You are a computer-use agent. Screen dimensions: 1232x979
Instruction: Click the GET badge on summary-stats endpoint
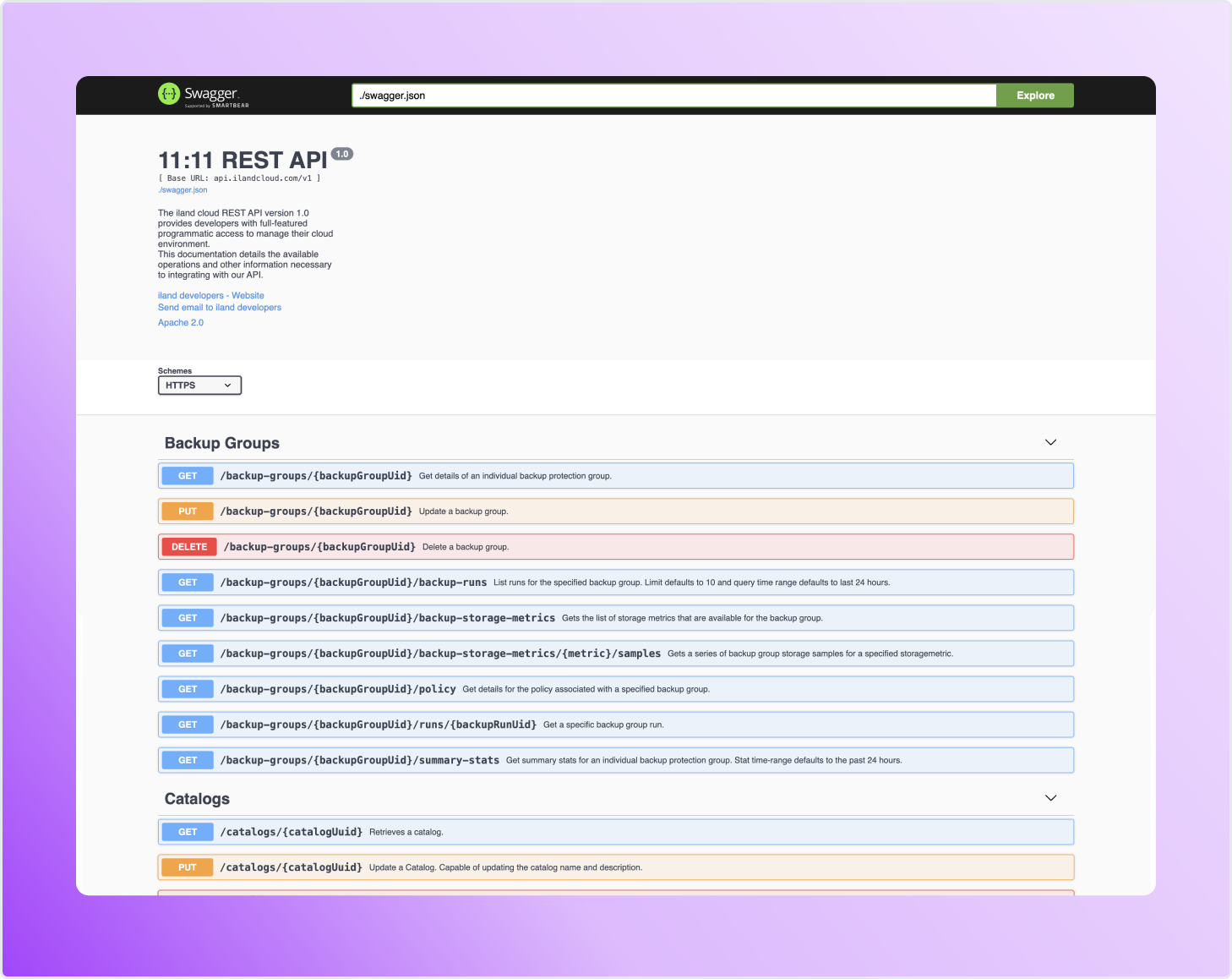click(x=187, y=759)
